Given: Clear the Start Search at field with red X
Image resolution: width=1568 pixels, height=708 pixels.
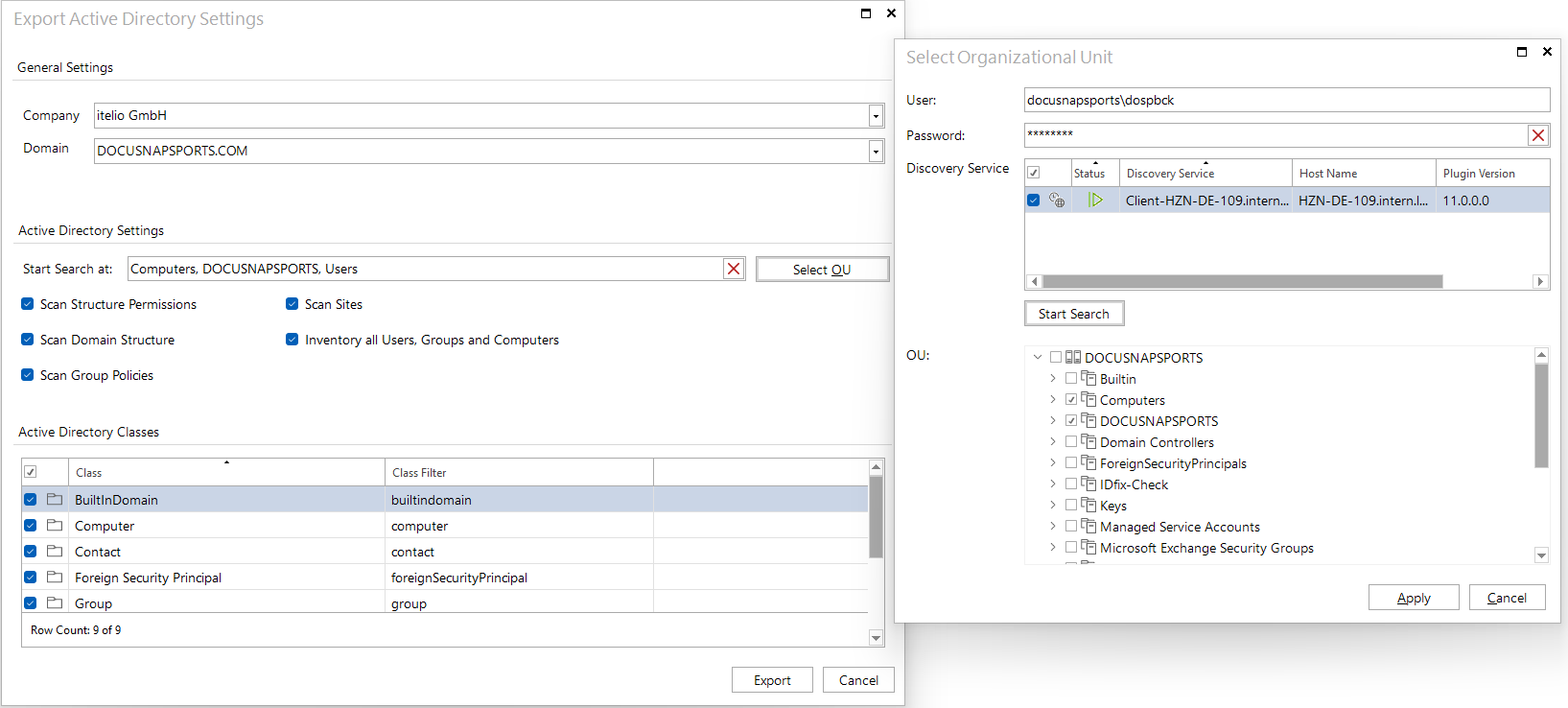Looking at the screenshot, I should pyautogui.click(x=734, y=269).
